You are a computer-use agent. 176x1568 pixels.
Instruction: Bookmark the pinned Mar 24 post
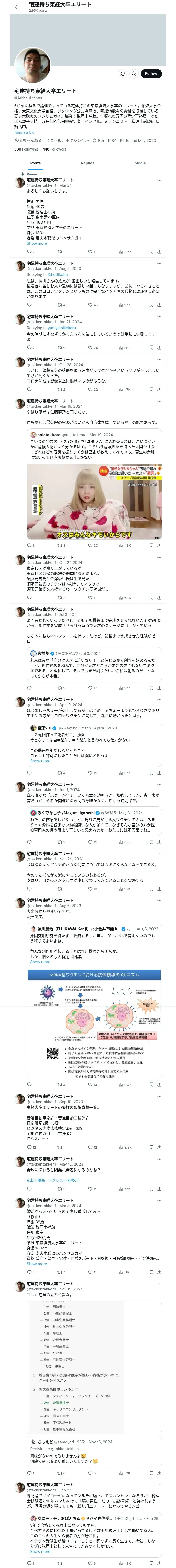(x=151, y=251)
